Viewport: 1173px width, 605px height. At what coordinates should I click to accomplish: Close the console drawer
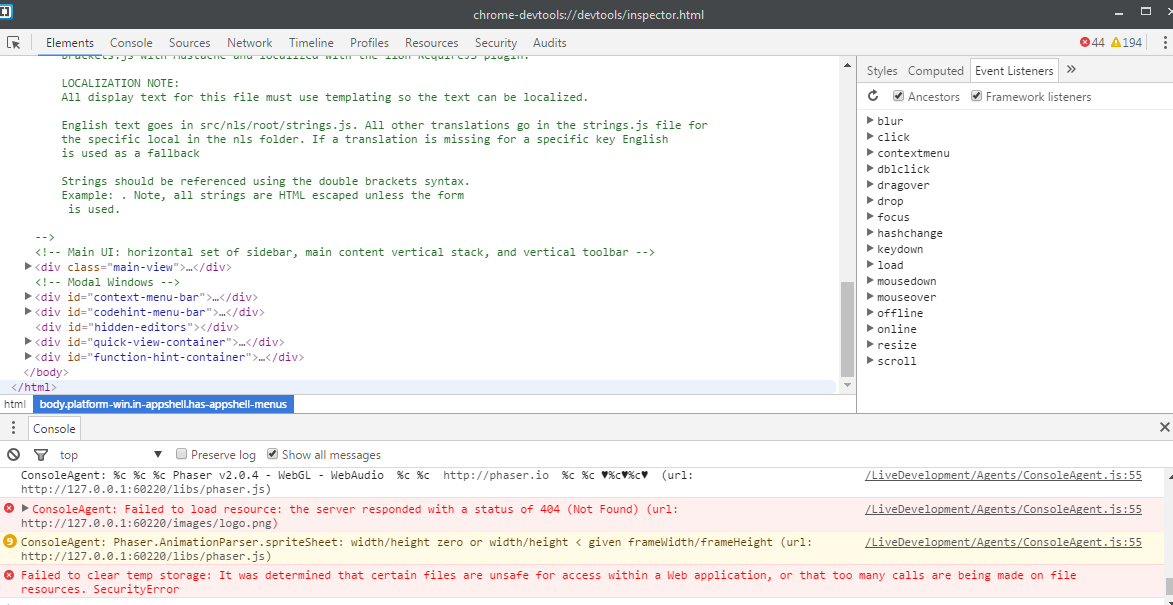pyautogui.click(x=1164, y=428)
